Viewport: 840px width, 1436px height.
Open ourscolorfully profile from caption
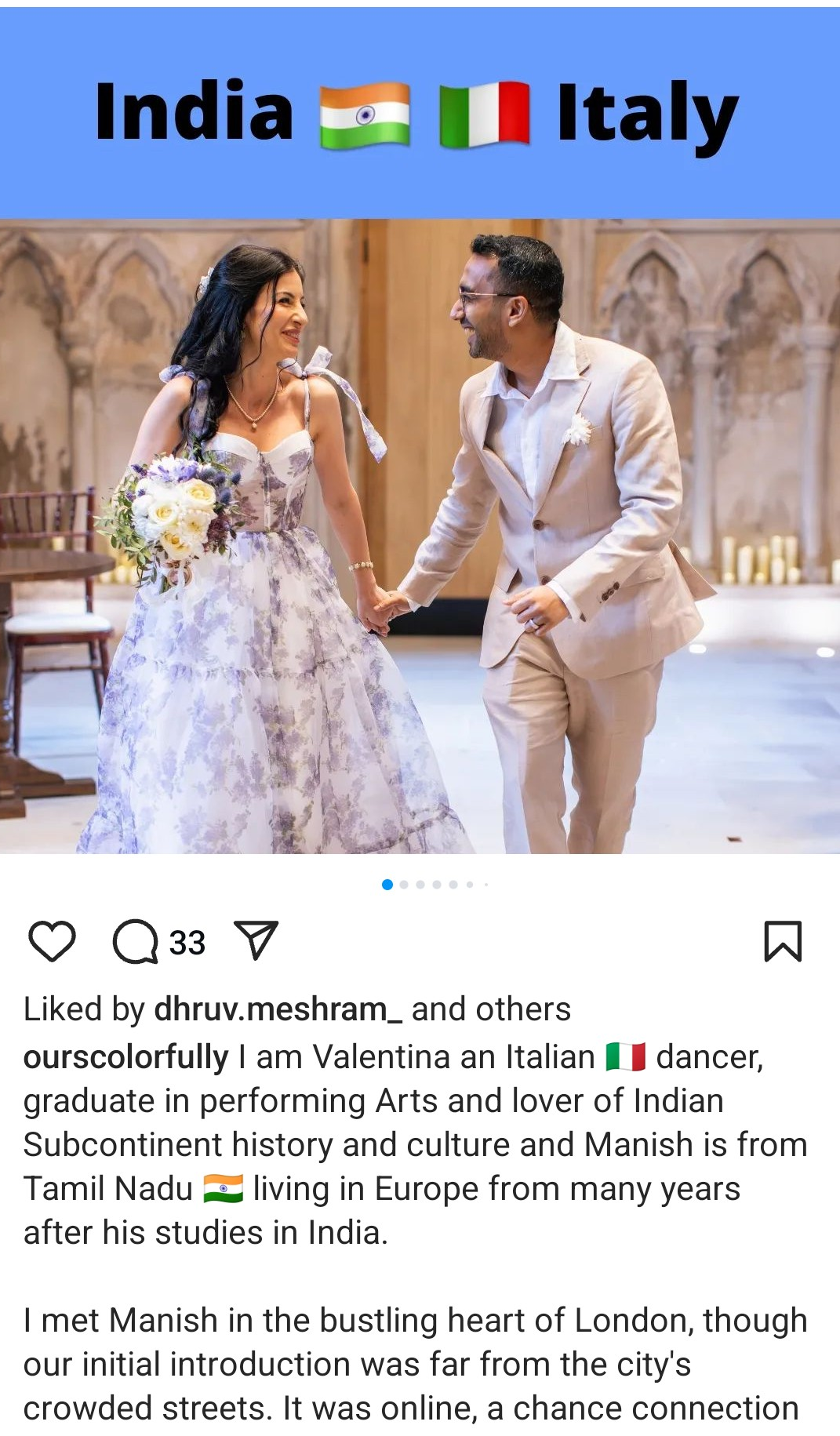[x=125, y=1057]
